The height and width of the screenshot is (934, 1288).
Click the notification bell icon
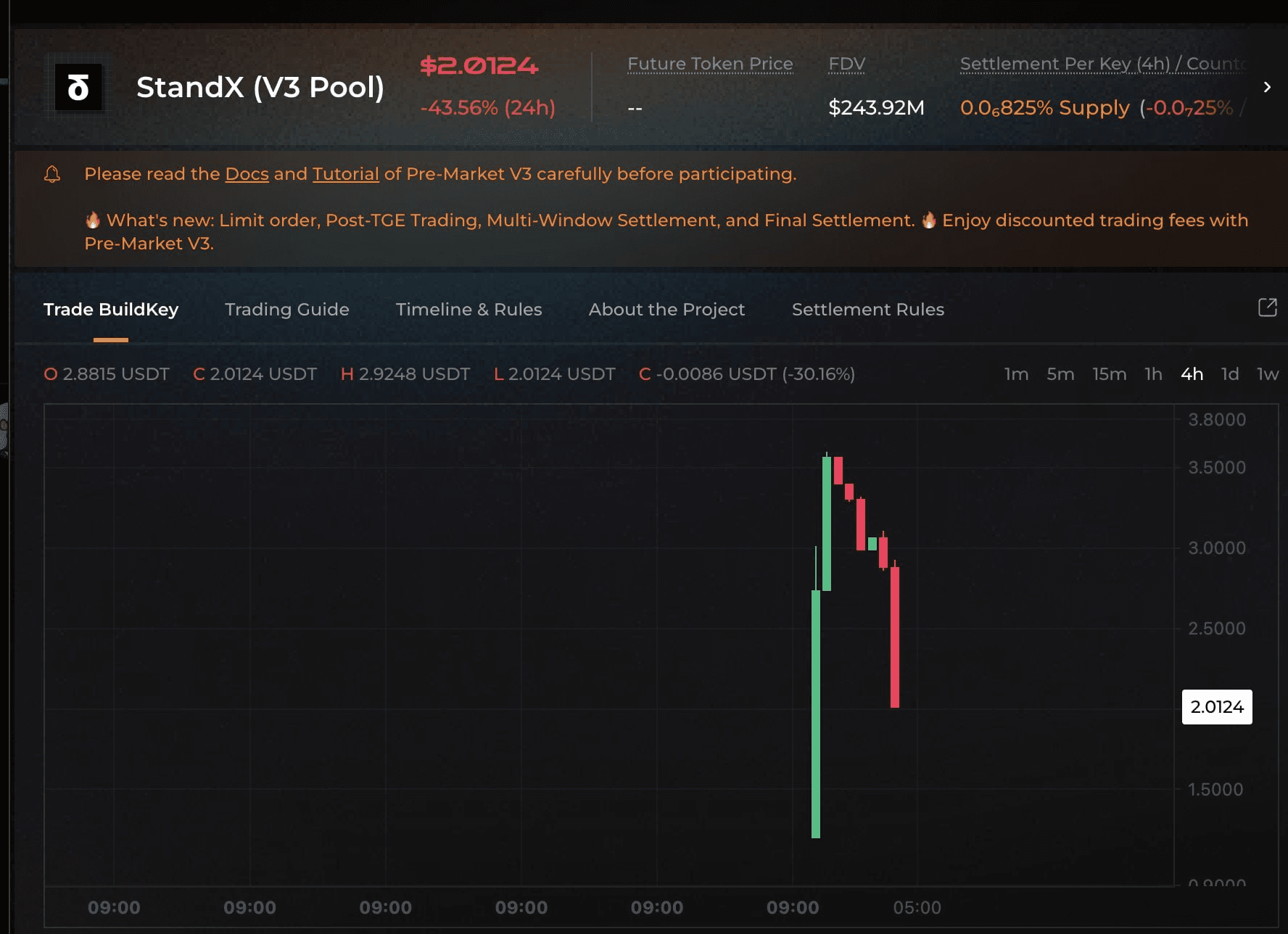(x=52, y=174)
